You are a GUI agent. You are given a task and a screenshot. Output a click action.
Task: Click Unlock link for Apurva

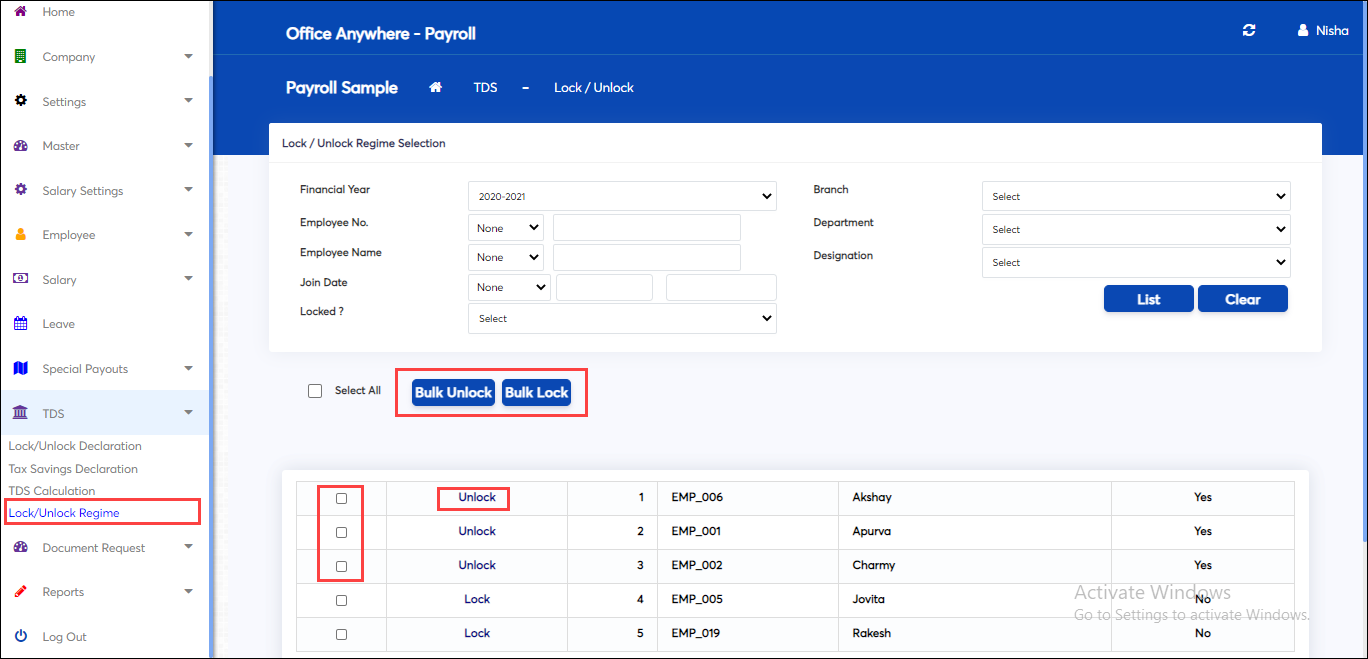click(x=477, y=531)
